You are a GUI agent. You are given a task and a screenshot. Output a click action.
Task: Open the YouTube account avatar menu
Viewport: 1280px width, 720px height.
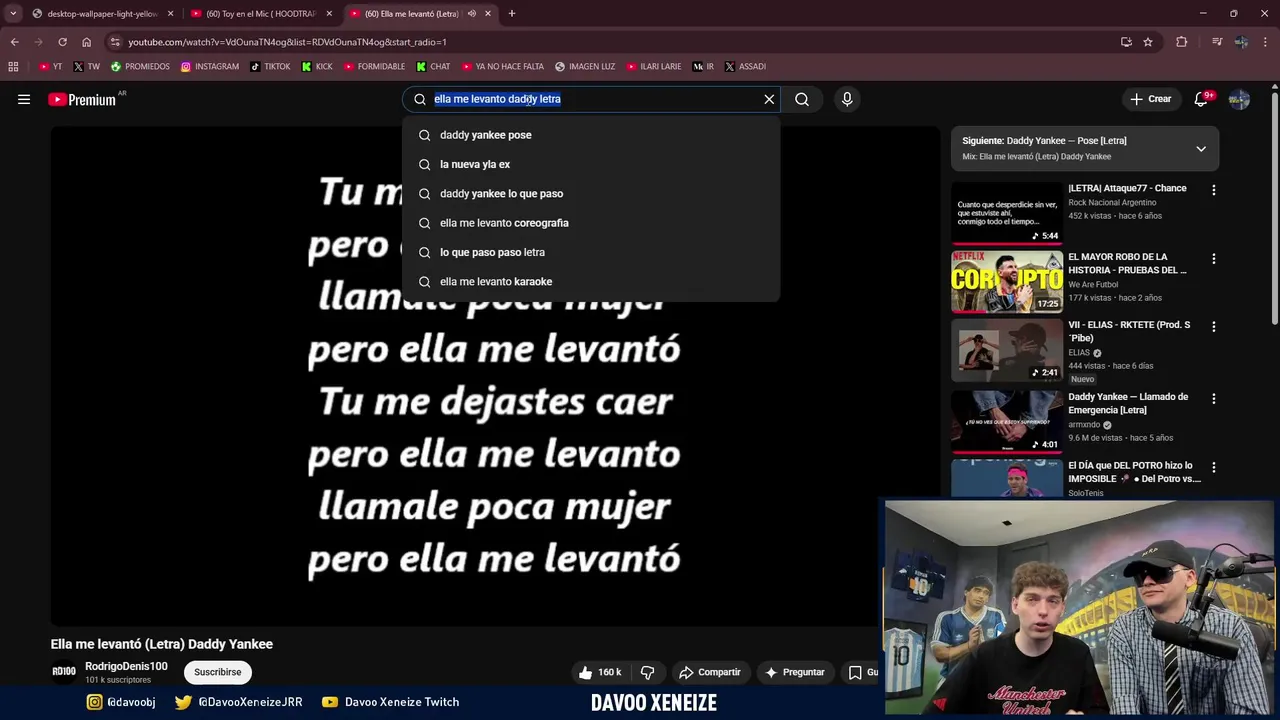(x=1239, y=99)
